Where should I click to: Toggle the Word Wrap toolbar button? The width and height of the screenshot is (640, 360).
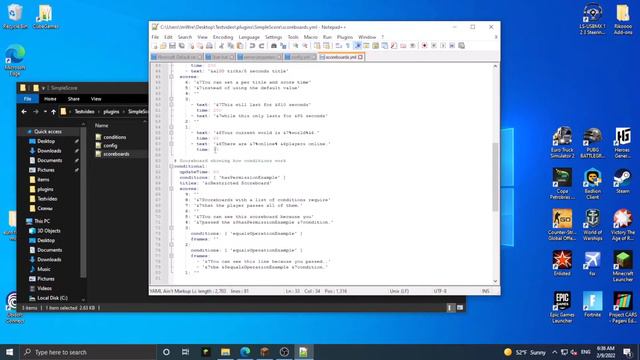(x=339, y=46)
